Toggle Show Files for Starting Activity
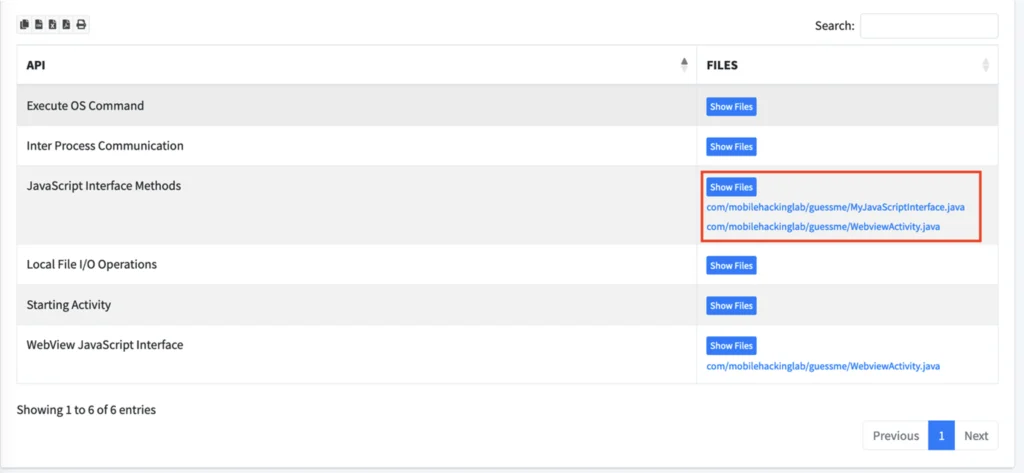Image resolution: width=1024 pixels, height=473 pixels. [x=731, y=306]
